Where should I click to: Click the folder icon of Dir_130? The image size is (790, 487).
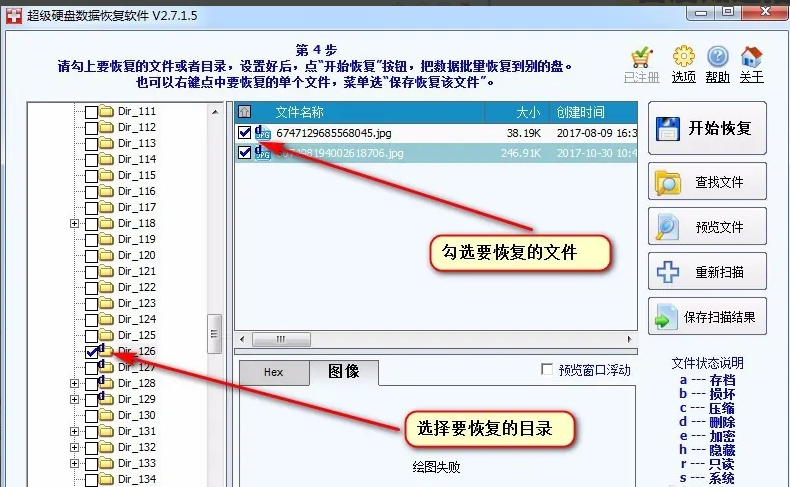[106, 415]
